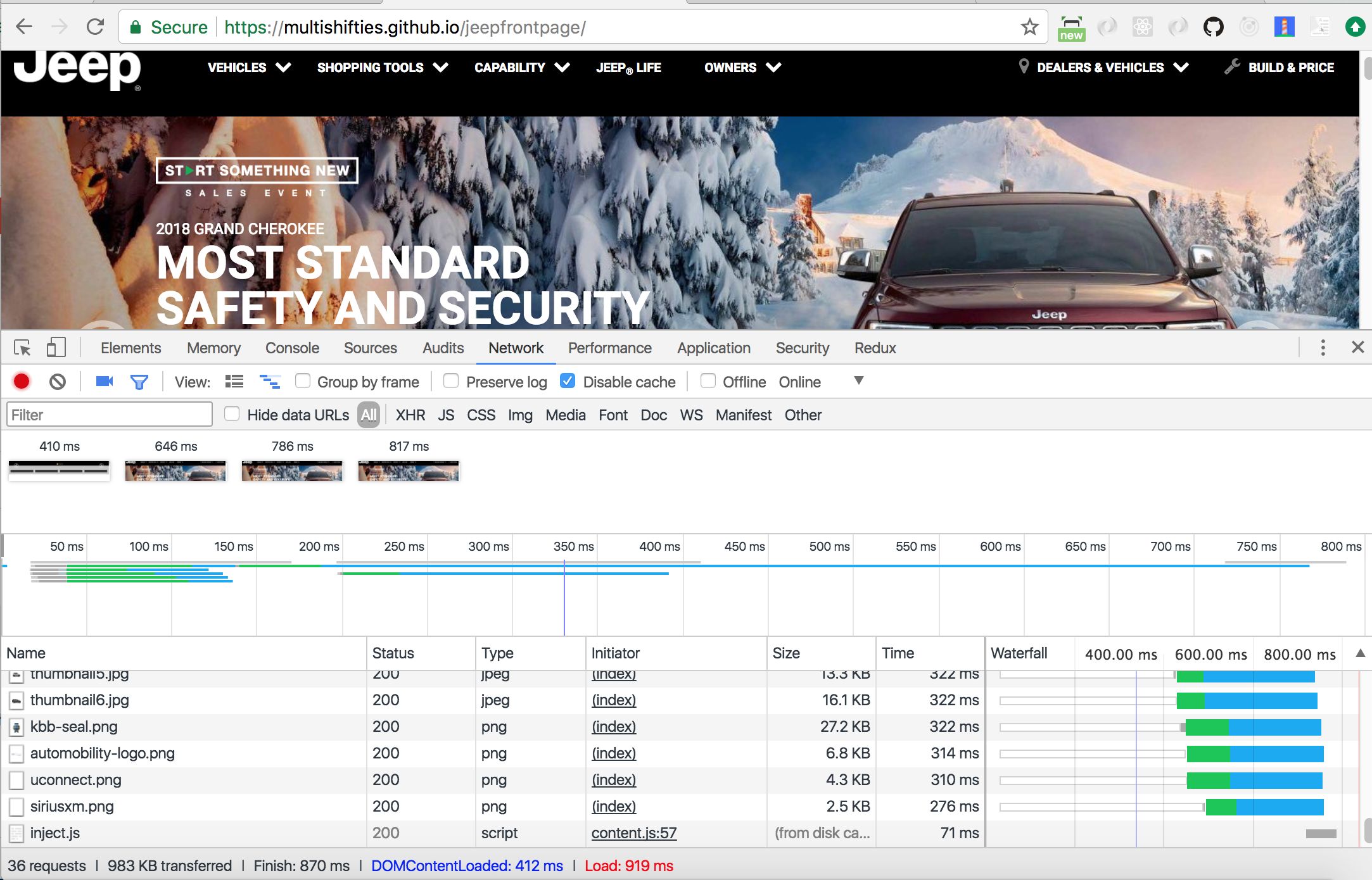Screen dimensions: 1372x880
Task: Expand the Owners menu
Action: coord(742,67)
